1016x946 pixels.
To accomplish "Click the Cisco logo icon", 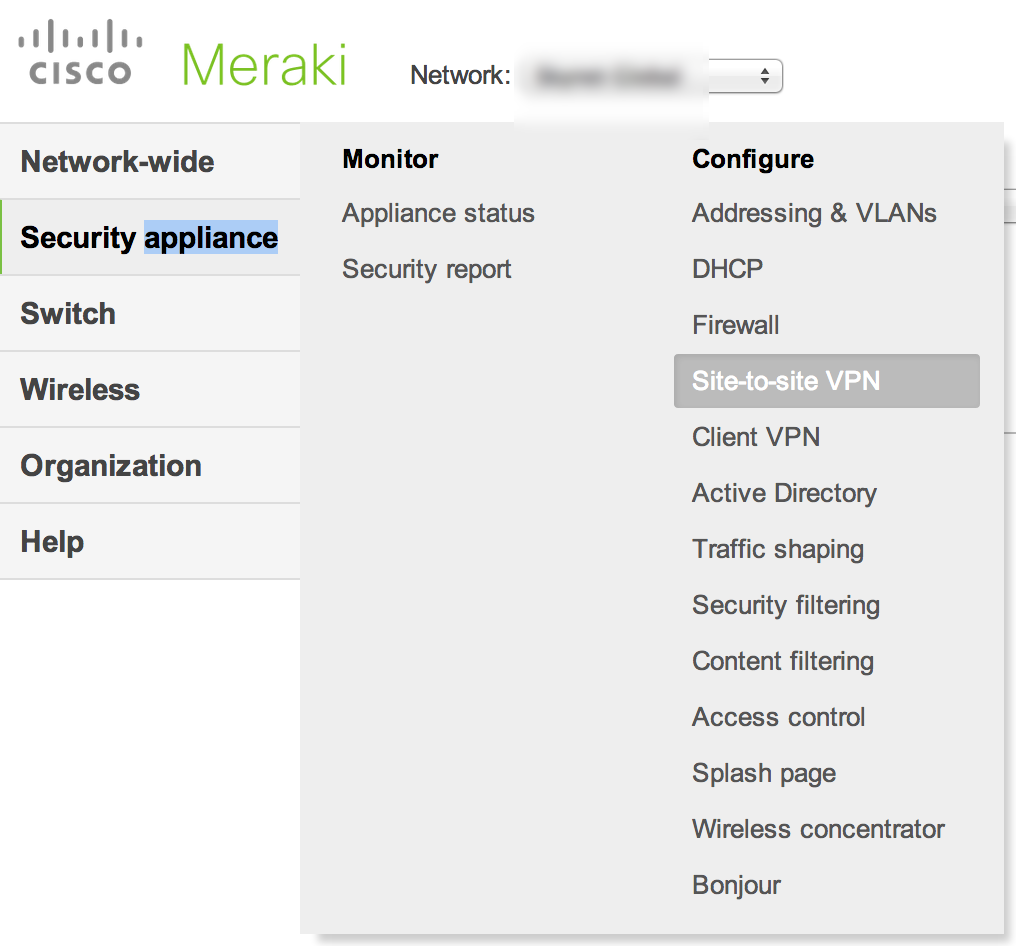I will [x=80, y=56].
